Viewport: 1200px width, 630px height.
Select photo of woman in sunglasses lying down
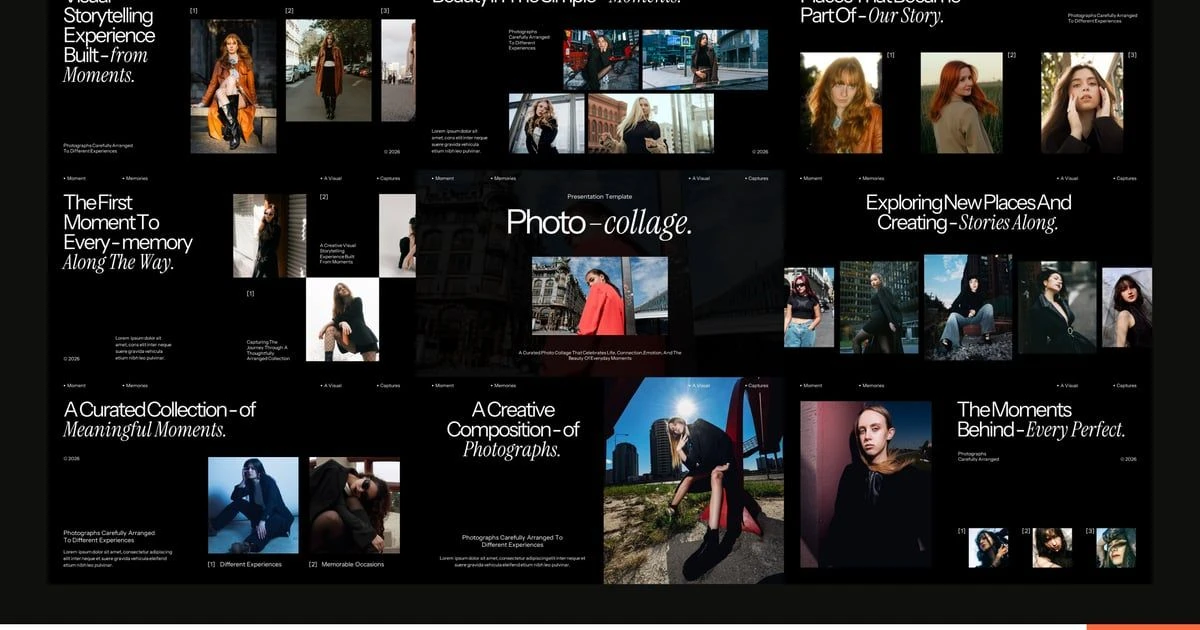(354, 505)
